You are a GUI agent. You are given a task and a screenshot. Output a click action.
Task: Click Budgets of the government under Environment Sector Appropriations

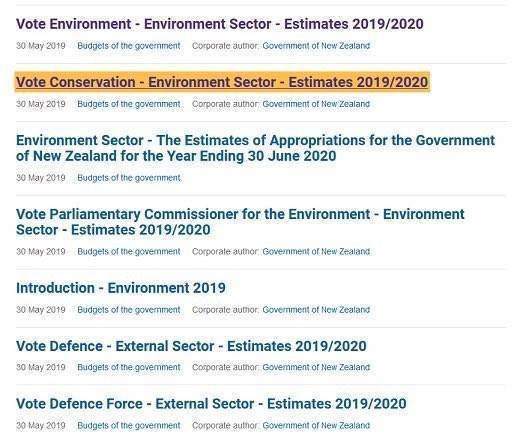pos(129,178)
